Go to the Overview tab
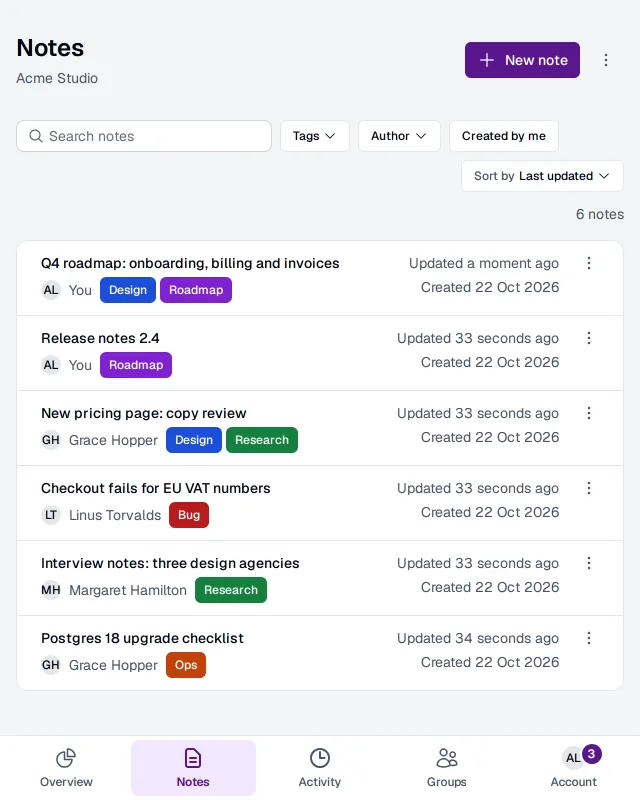The width and height of the screenshot is (640, 800). coord(66,768)
